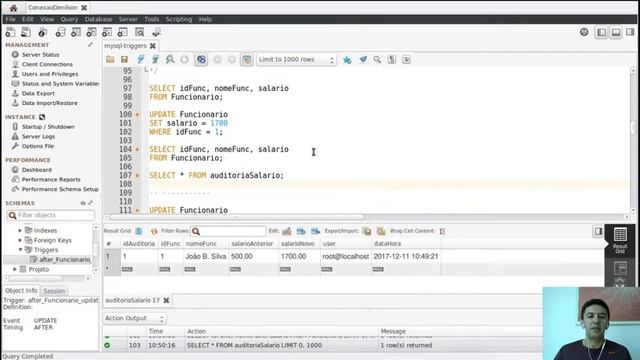Toggle continue-on-error execution option
Viewport: 640px width, 360px height.
(x=201, y=60)
